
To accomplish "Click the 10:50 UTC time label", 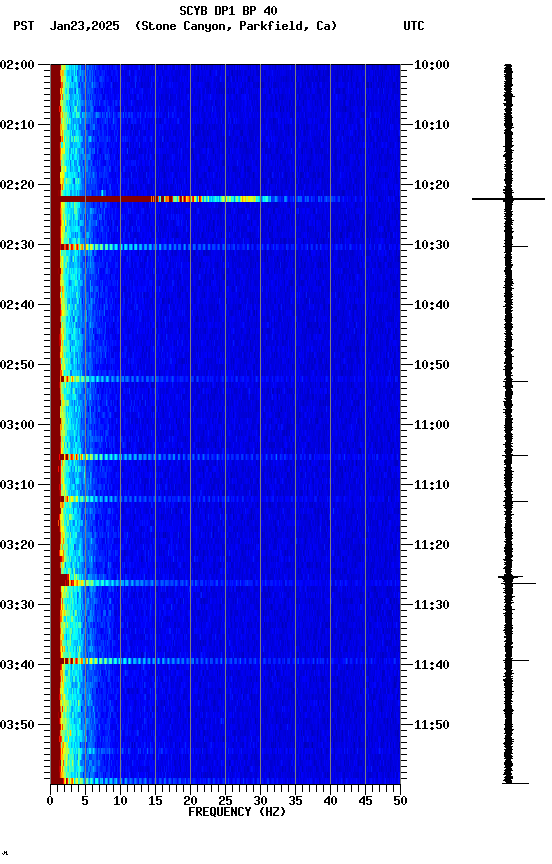I will pos(431,365).
